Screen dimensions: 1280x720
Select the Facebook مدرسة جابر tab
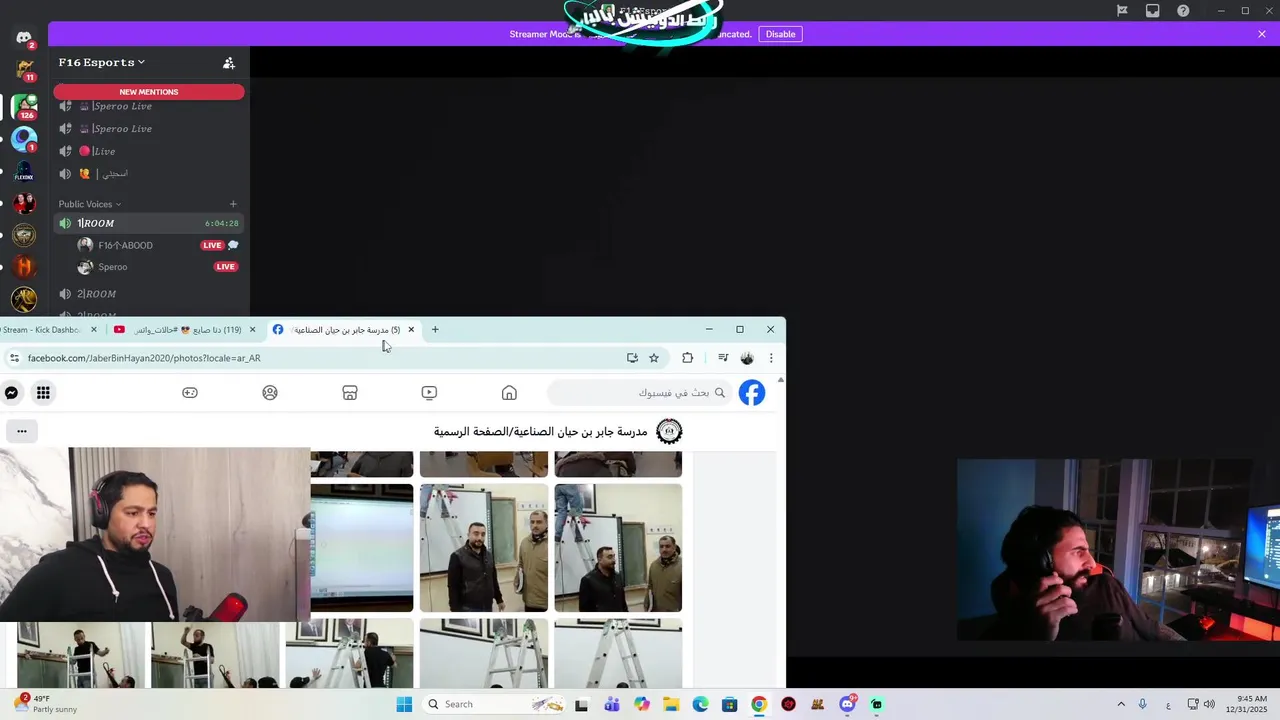(x=343, y=330)
